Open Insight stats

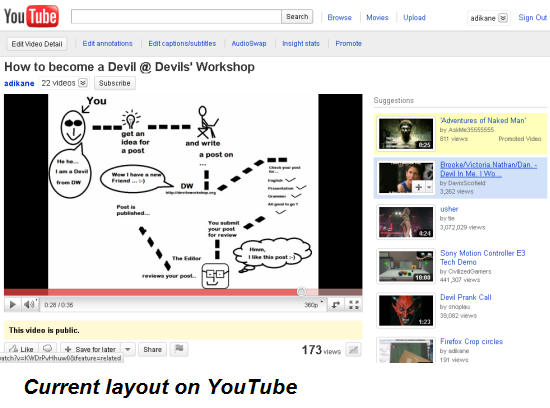(301, 44)
